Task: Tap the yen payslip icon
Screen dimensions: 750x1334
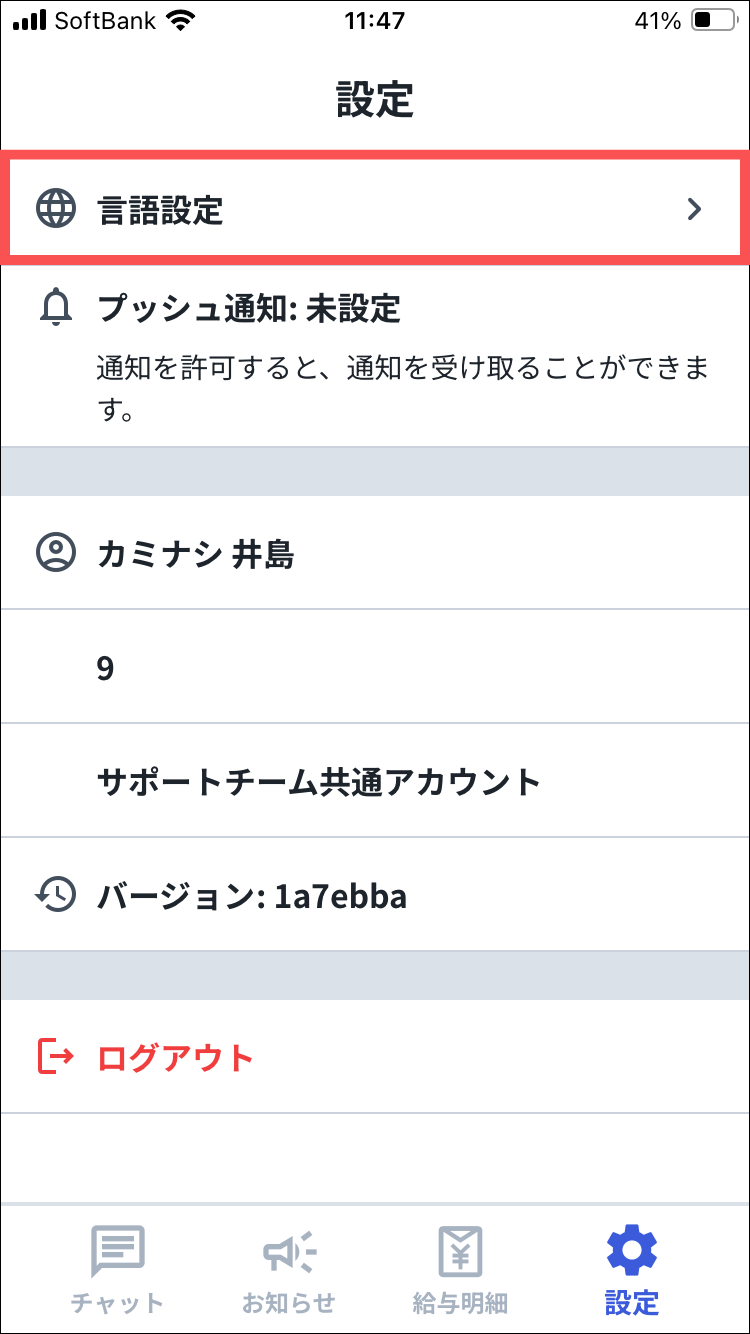Action: pyautogui.click(x=460, y=1251)
